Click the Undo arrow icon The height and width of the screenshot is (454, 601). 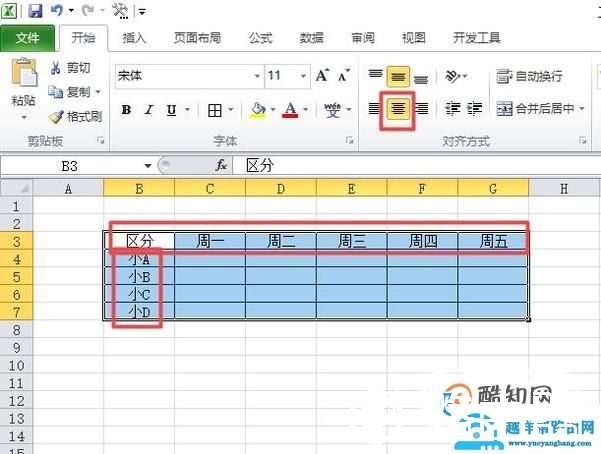point(56,10)
